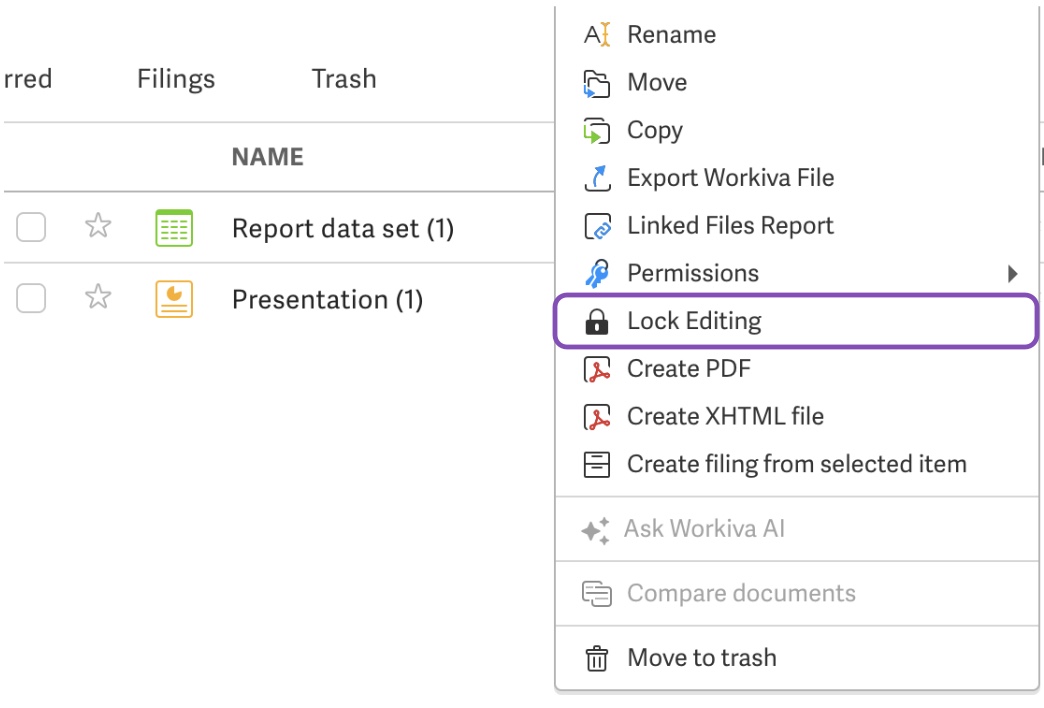Click the Linked Files Report link icon

click(x=597, y=226)
